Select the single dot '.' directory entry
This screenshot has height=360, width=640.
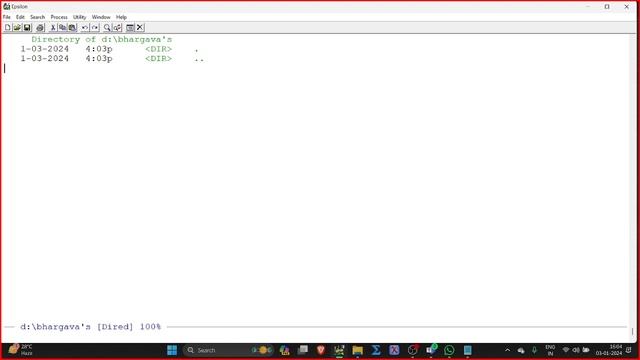(196, 49)
